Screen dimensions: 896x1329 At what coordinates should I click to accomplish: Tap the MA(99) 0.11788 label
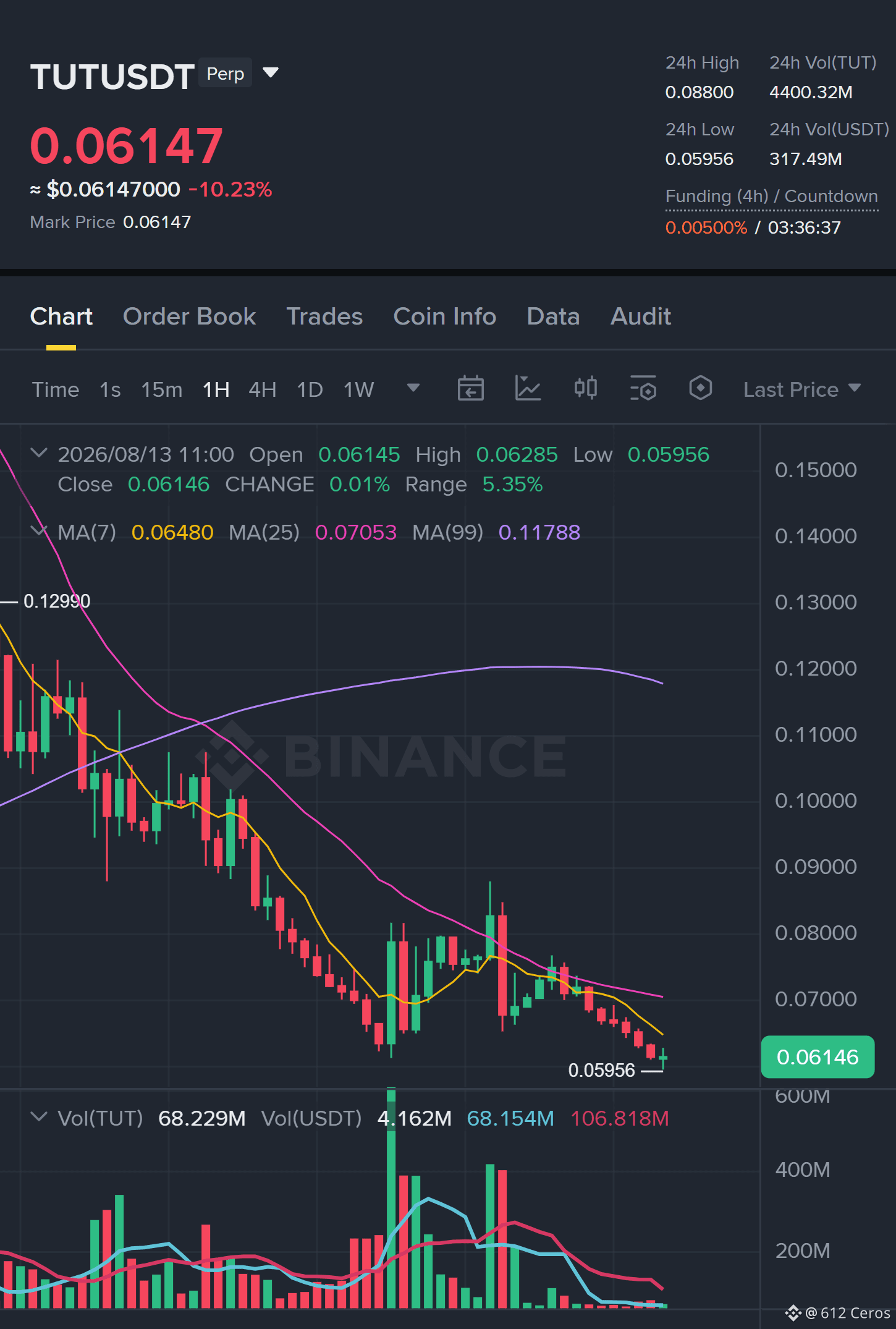(496, 532)
